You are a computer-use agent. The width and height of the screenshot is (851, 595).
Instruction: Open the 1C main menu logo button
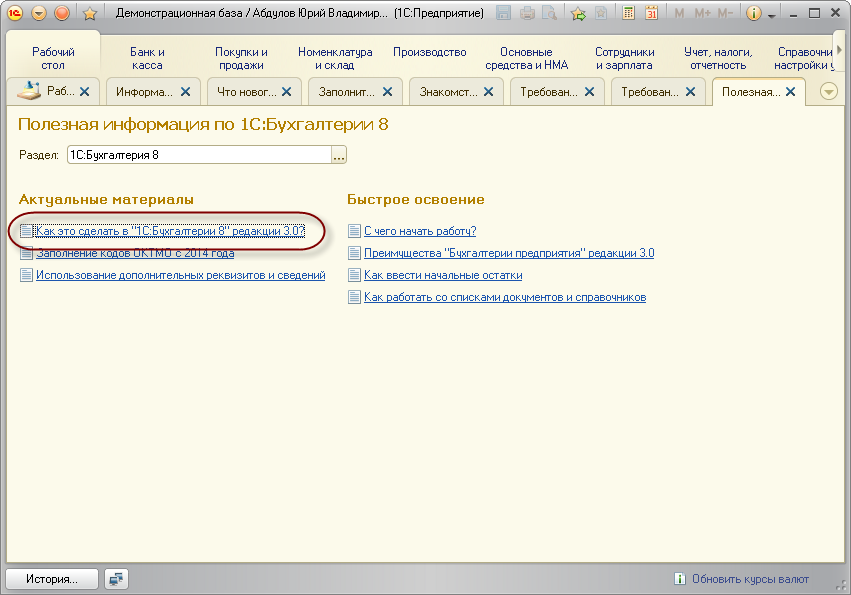[x=15, y=12]
